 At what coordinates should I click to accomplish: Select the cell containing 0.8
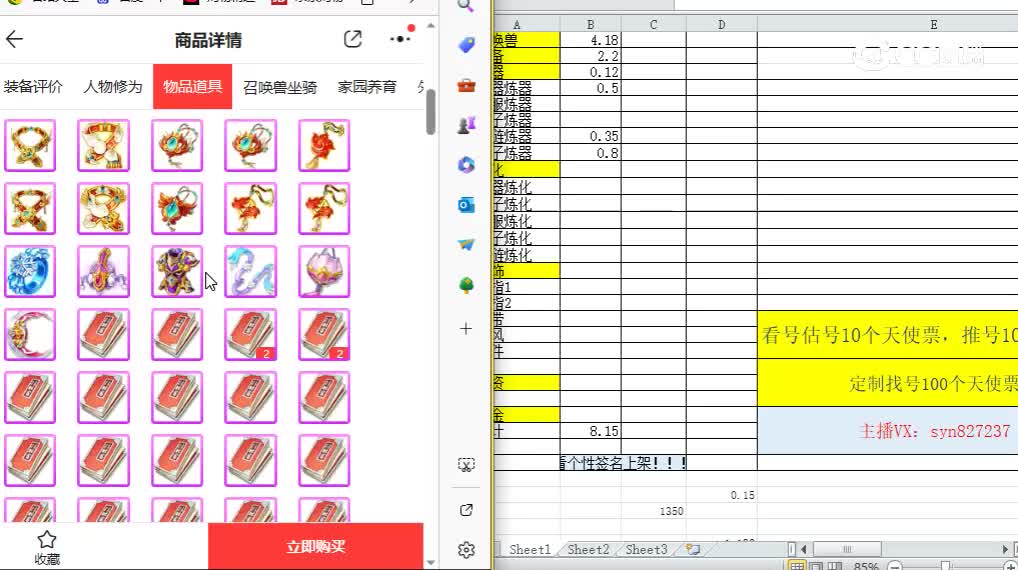[590, 153]
